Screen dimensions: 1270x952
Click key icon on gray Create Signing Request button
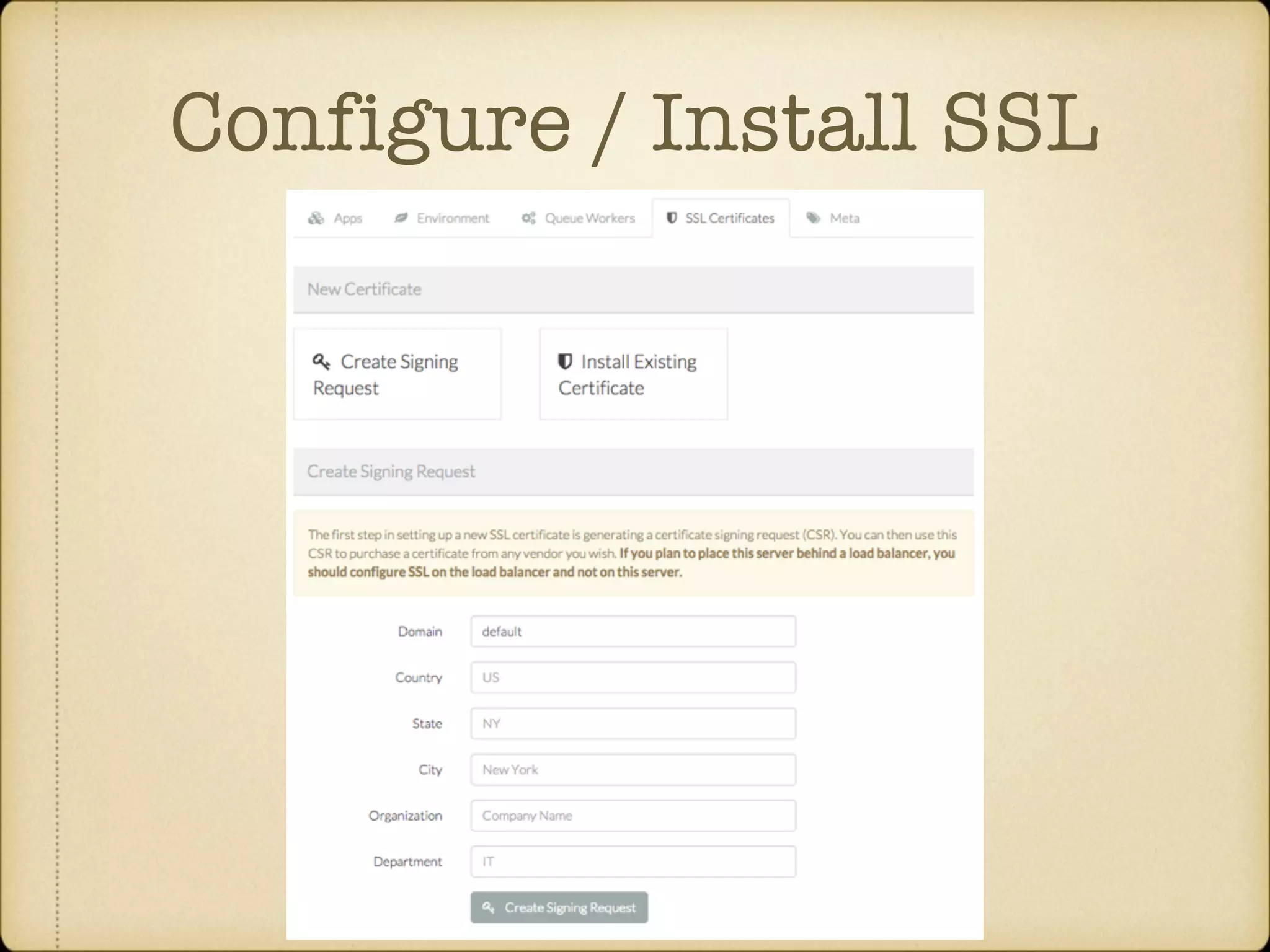pos(489,907)
